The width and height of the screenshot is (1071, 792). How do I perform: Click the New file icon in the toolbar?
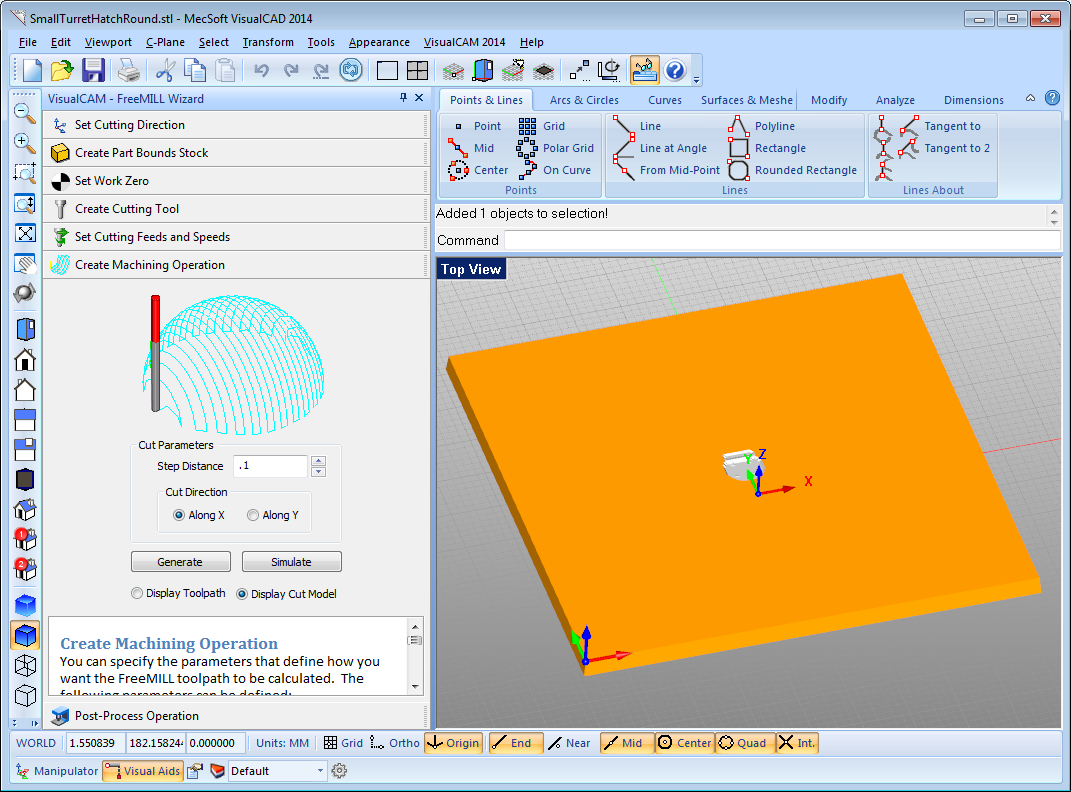31,70
